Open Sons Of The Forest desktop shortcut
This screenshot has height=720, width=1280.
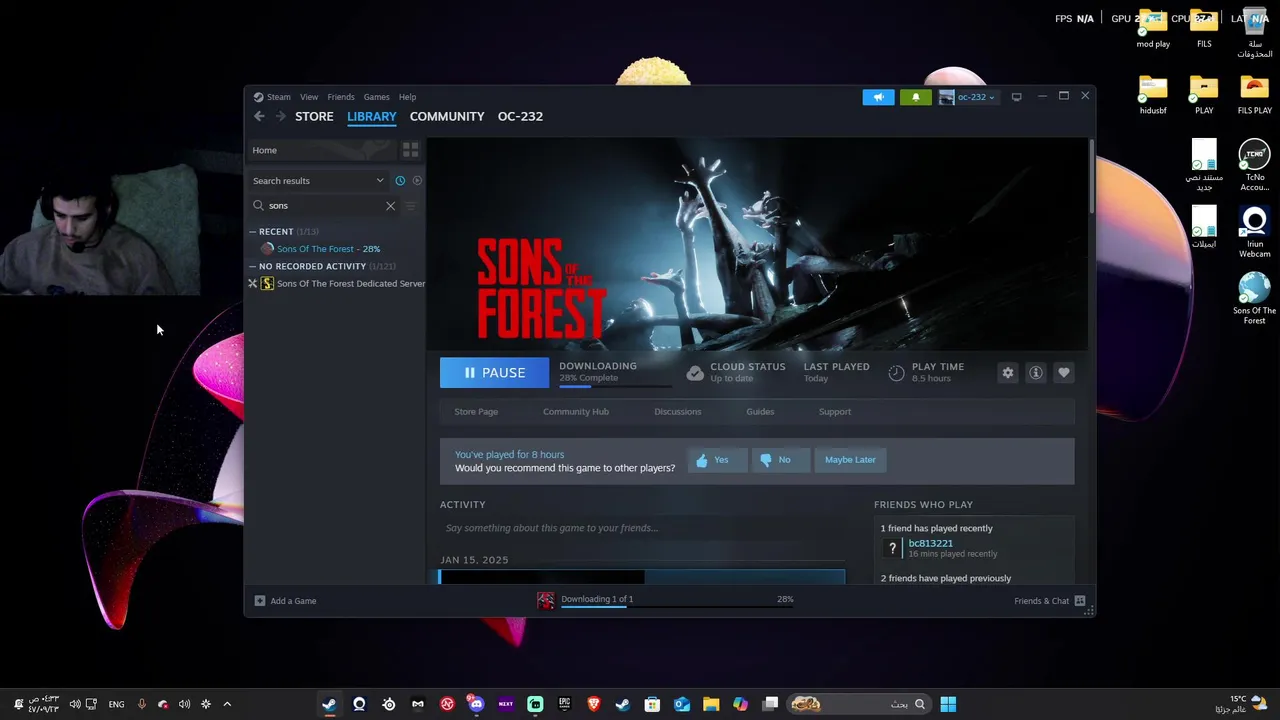[1254, 299]
